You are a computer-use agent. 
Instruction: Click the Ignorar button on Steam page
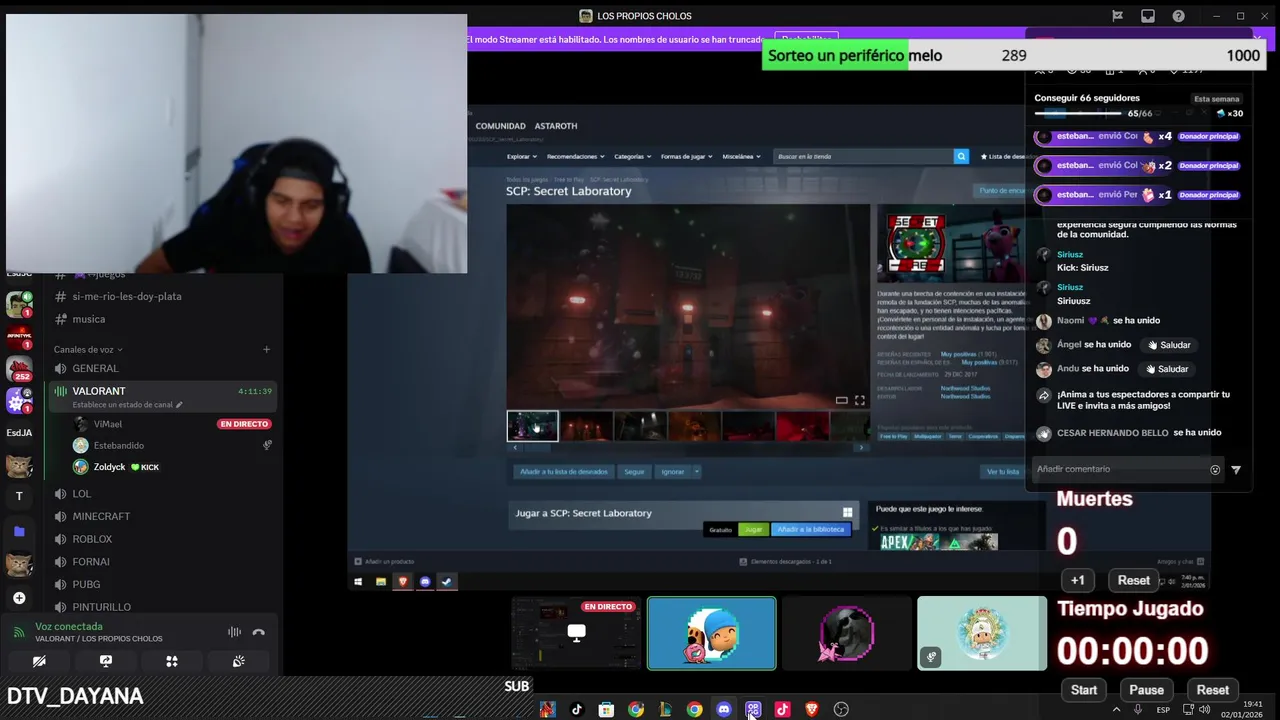pos(673,472)
